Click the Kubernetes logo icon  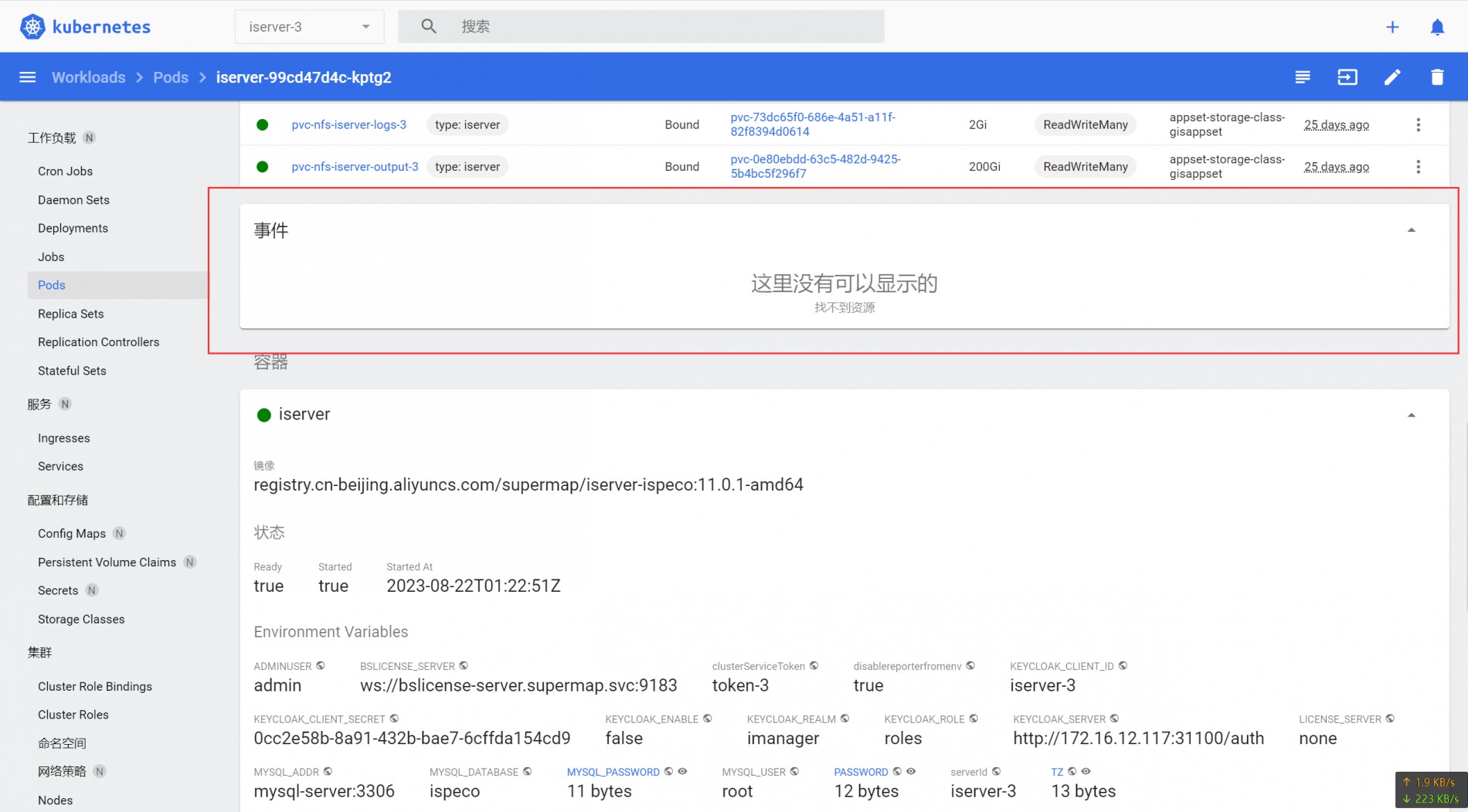[x=32, y=26]
